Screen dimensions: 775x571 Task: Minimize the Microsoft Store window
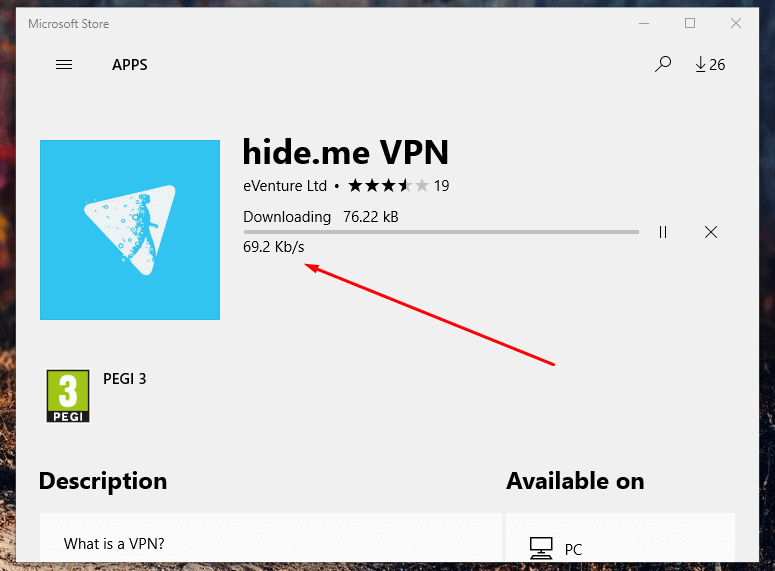click(644, 23)
